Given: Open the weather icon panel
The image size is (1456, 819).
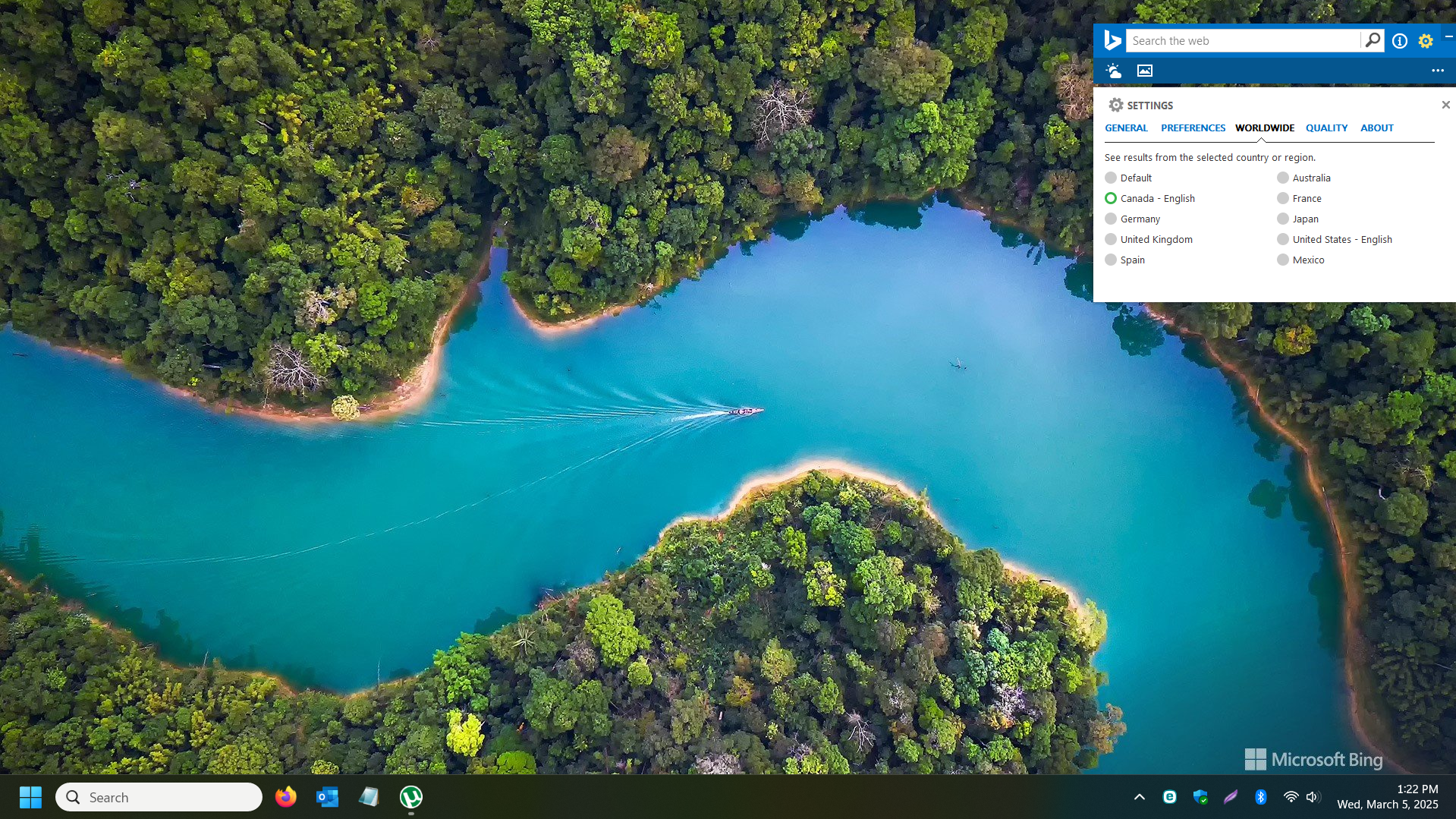Looking at the screenshot, I should 1113,71.
